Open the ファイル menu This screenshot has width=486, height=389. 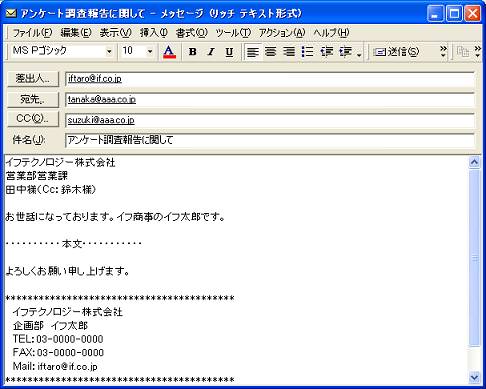click(32, 33)
